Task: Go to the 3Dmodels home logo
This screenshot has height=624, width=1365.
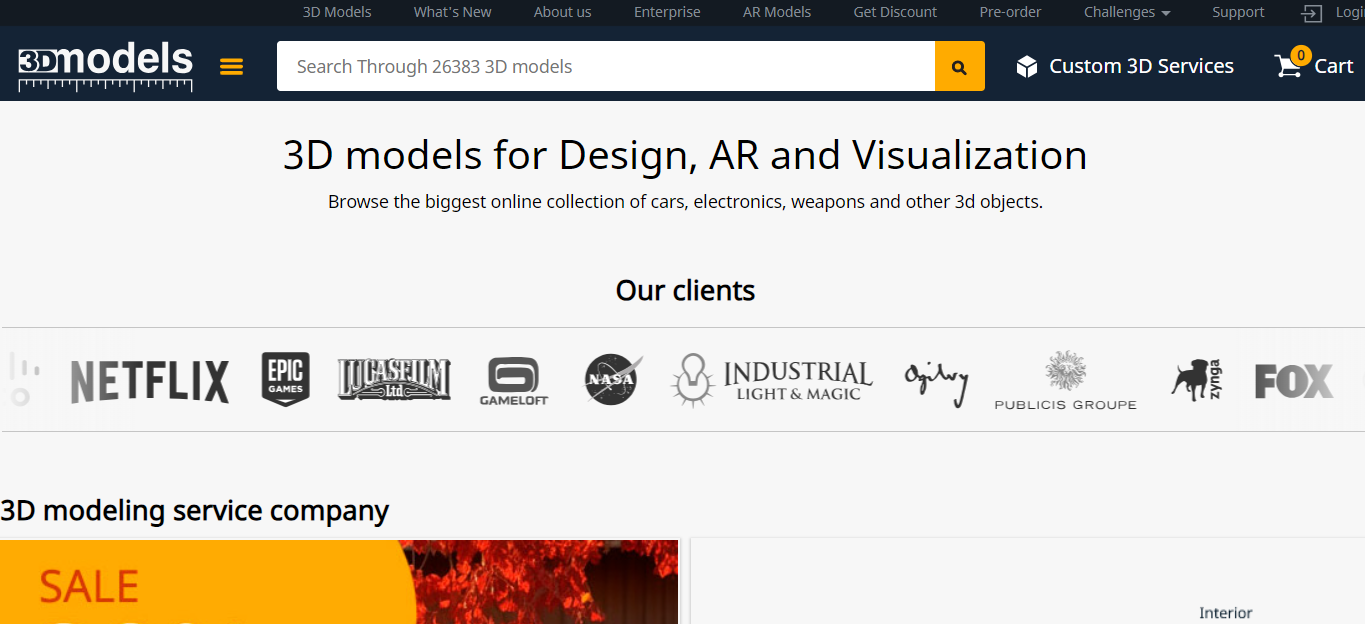Action: (105, 67)
